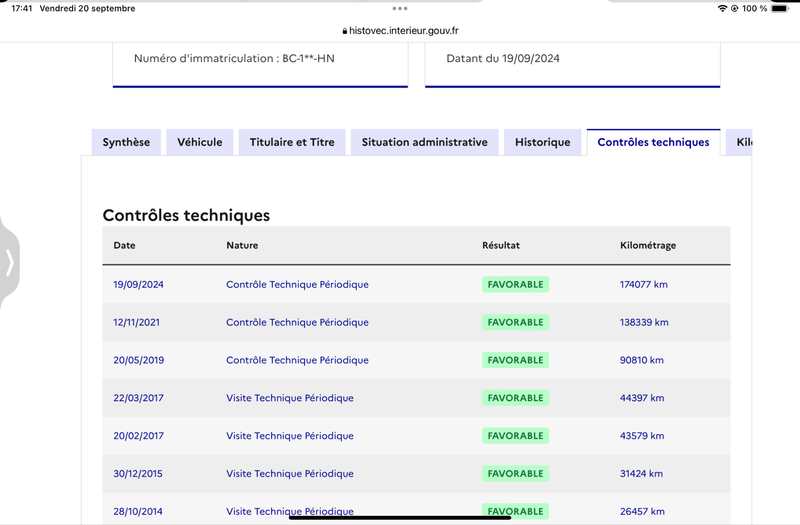Tap Visite Technique Périodique in 30/12/2015 row
Screen dimensions: 800x525
290,473
